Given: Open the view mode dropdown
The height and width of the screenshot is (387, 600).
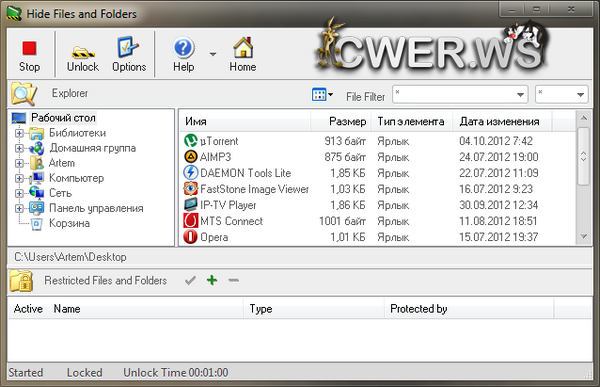Looking at the screenshot, I should tap(322, 94).
